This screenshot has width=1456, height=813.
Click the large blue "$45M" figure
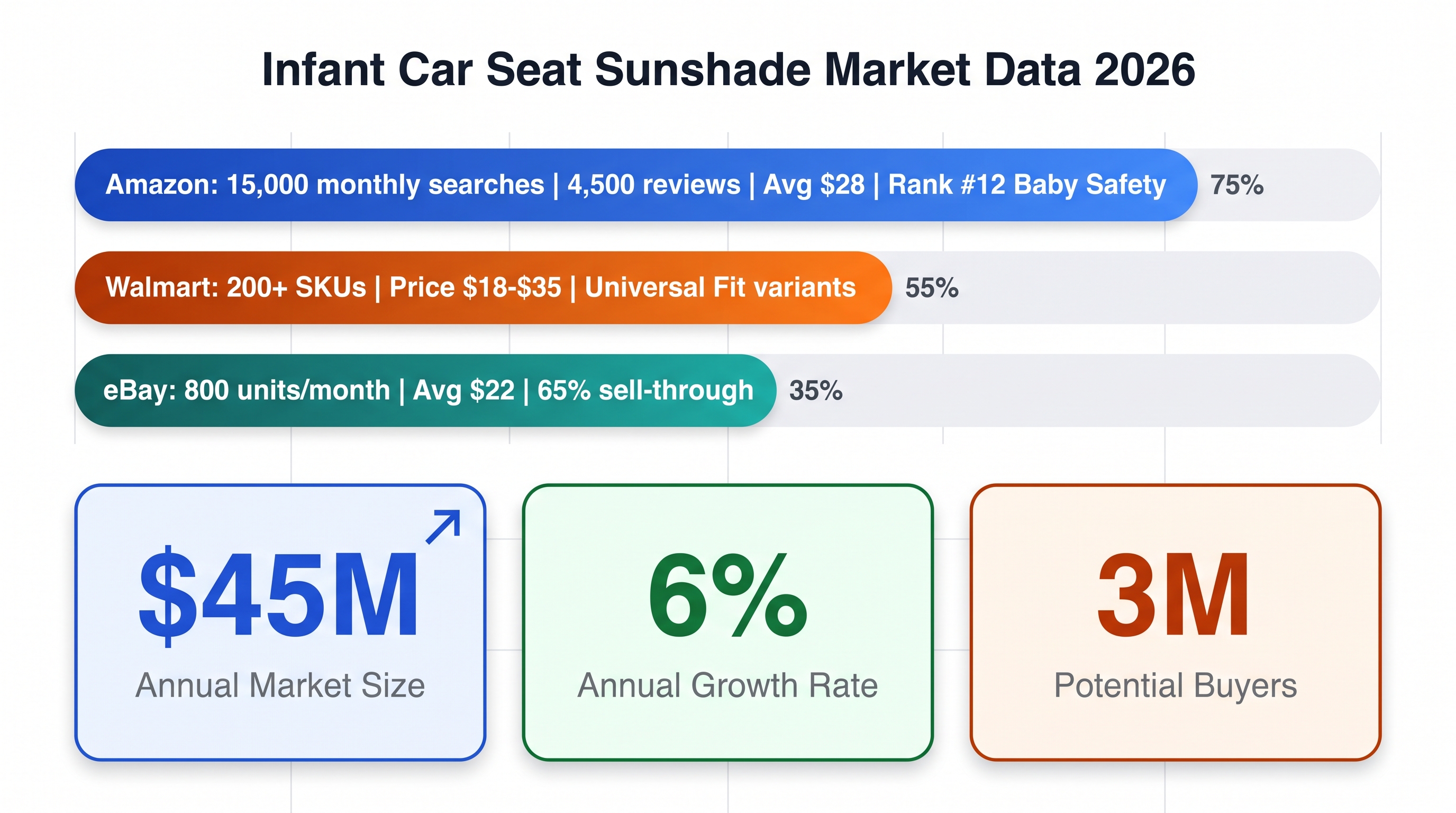(279, 597)
